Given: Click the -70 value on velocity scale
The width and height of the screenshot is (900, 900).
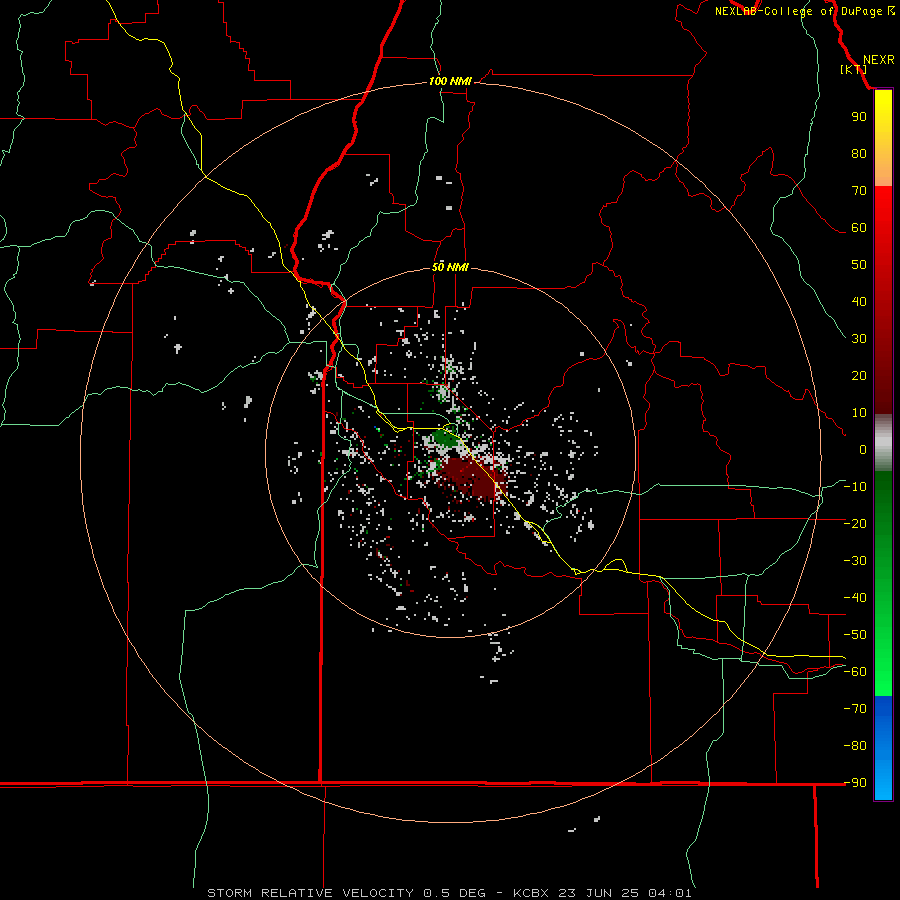Looking at the screenshot, I should coord(855,709).
